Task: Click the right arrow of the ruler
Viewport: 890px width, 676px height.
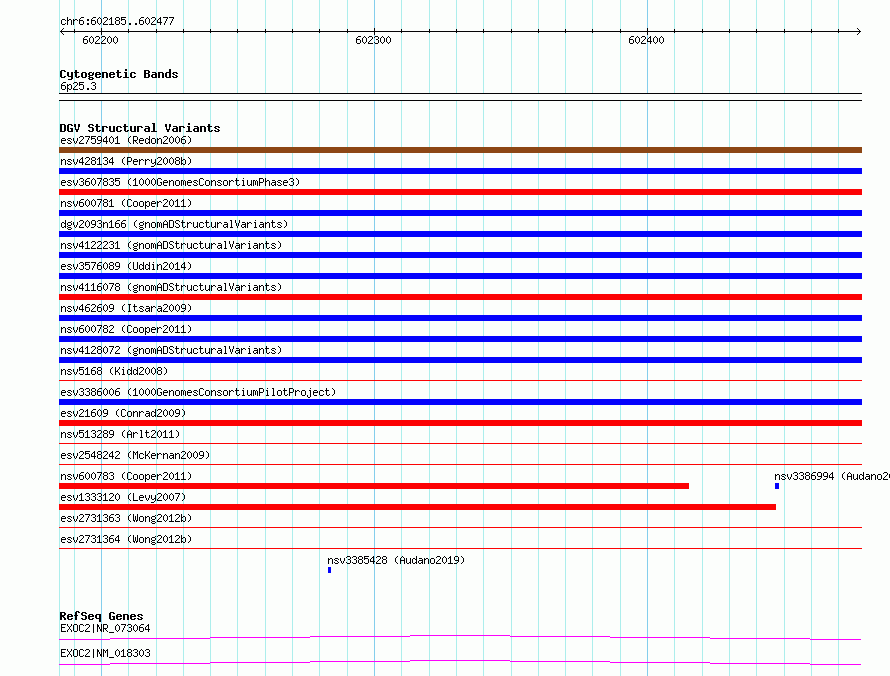Action: click(x=859, y=32)
